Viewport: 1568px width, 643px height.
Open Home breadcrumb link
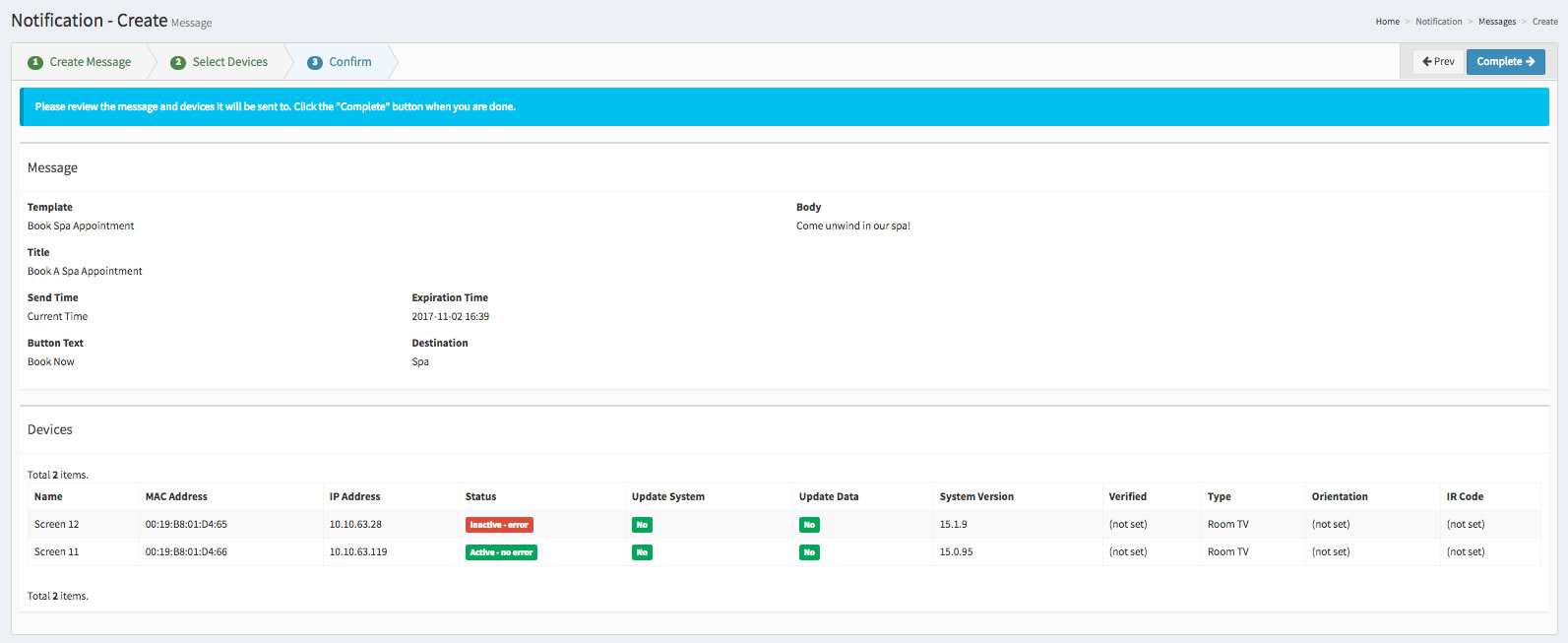[x=1387, y=22]
